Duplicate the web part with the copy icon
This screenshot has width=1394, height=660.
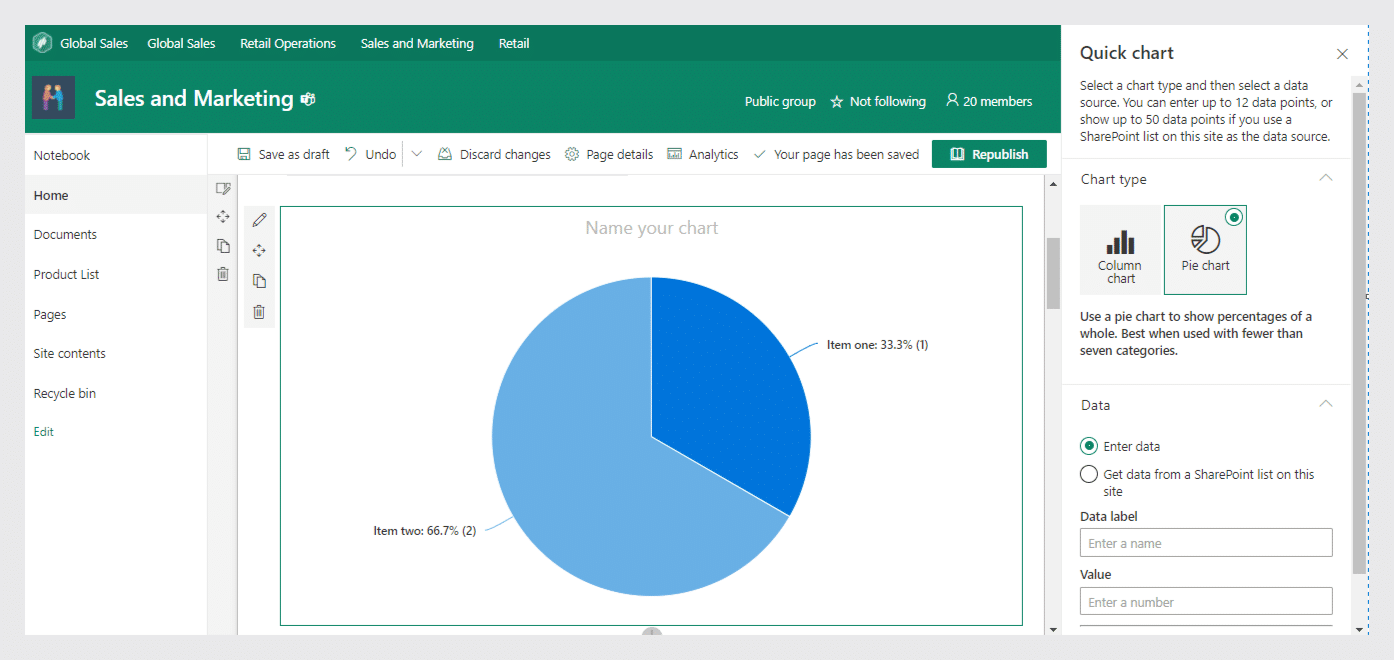259,281
